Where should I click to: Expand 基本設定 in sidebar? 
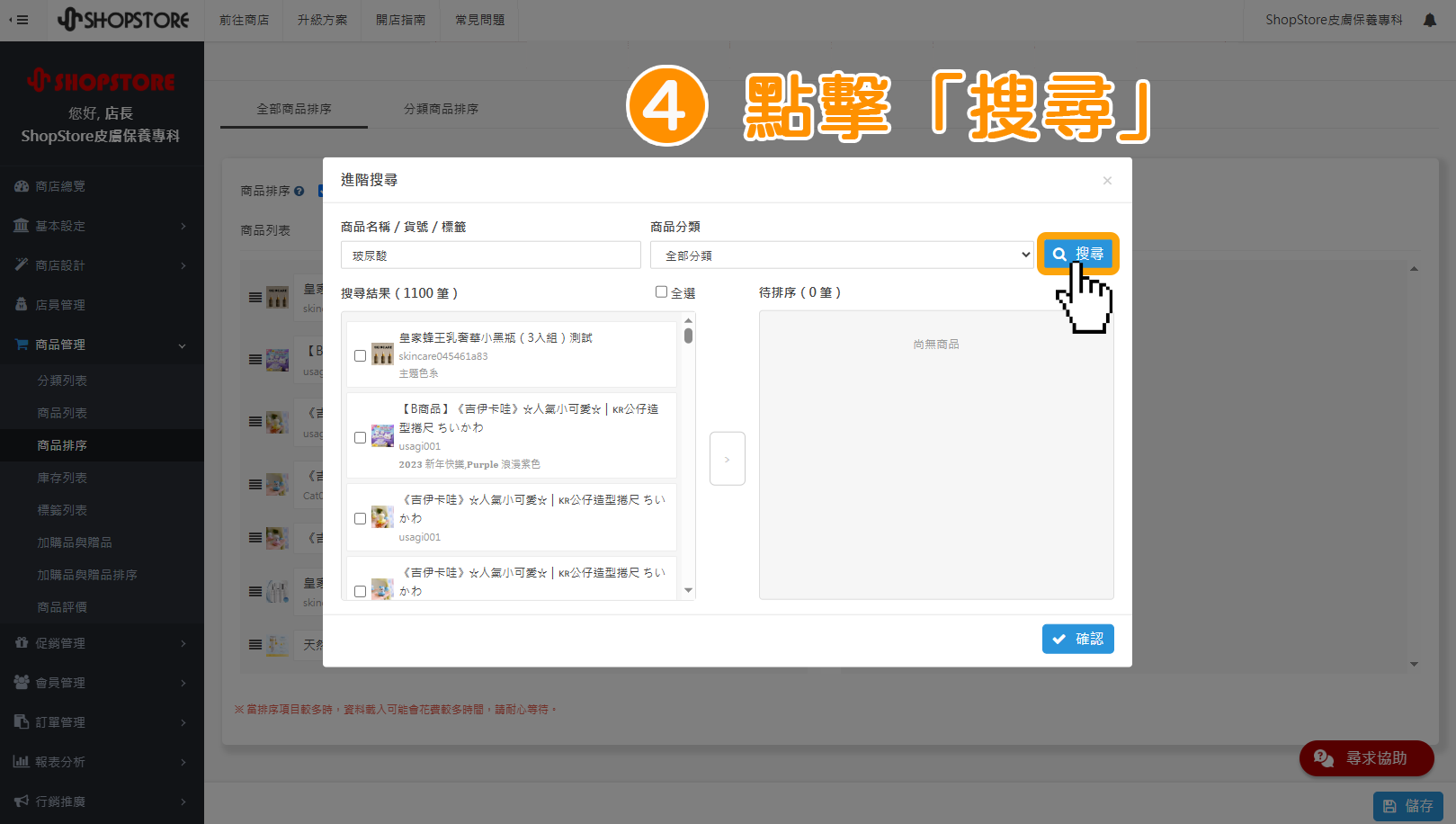102,226
